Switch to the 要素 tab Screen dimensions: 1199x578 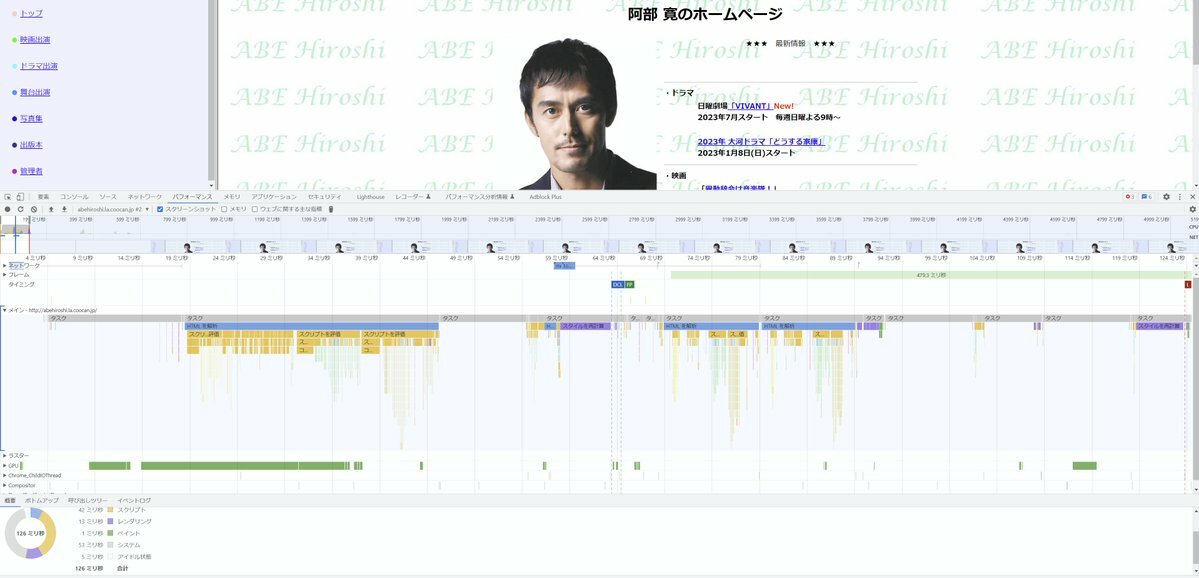[x=44, y=196]
